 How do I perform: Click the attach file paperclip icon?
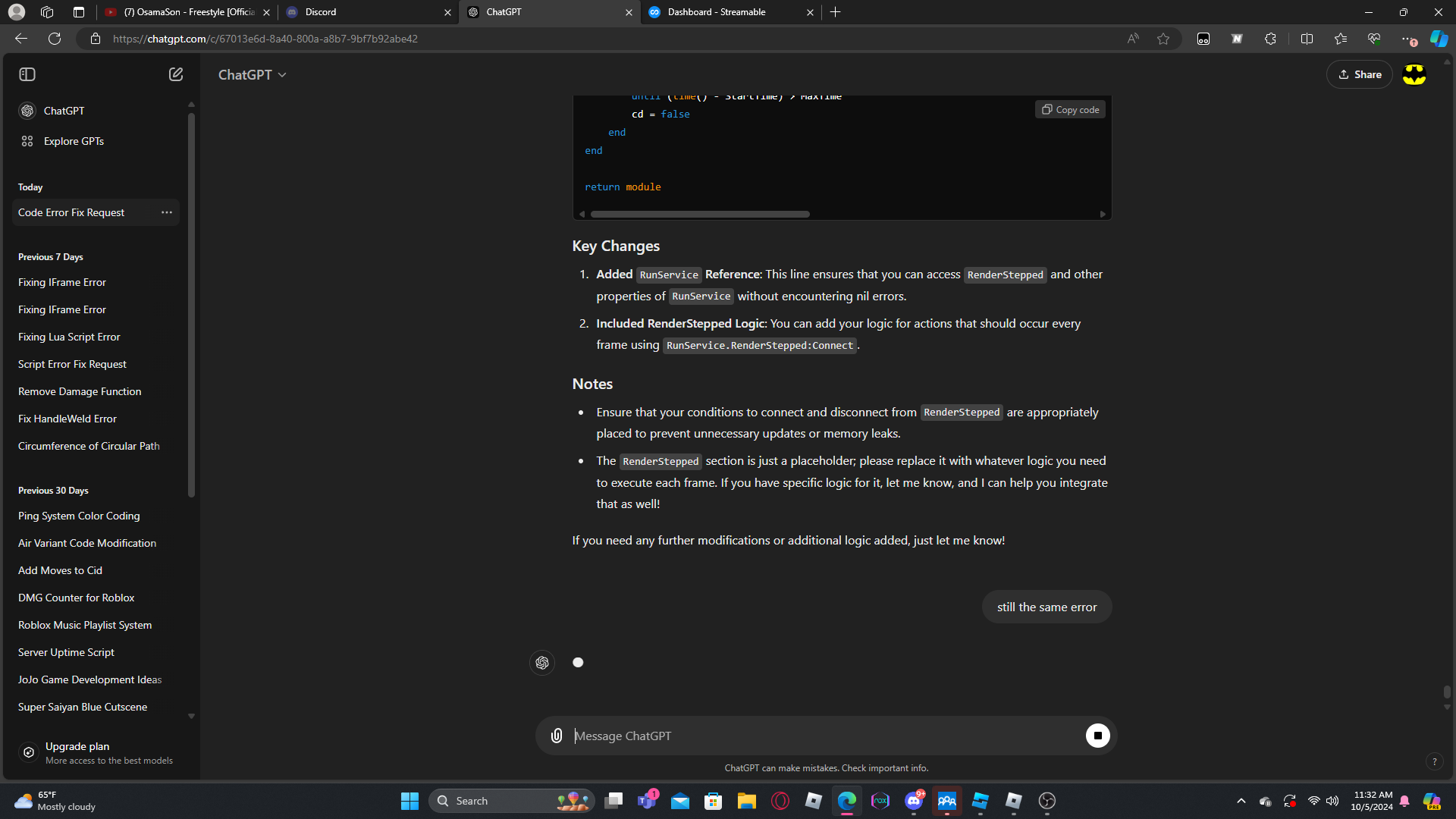click(557, 736)
